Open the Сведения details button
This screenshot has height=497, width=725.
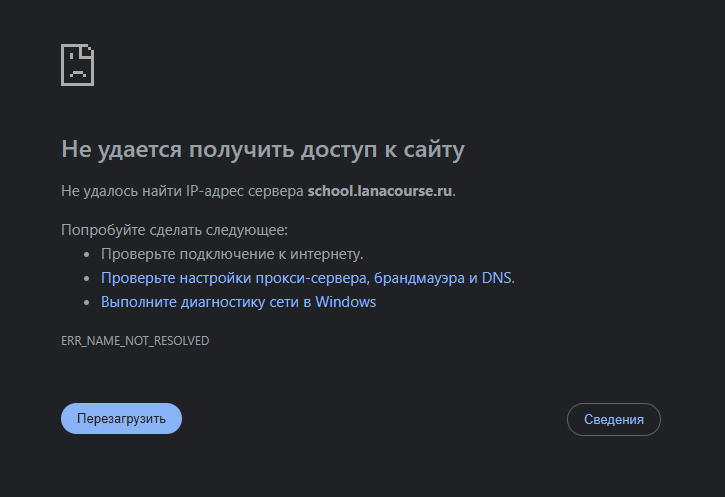(x=614, y=419)
